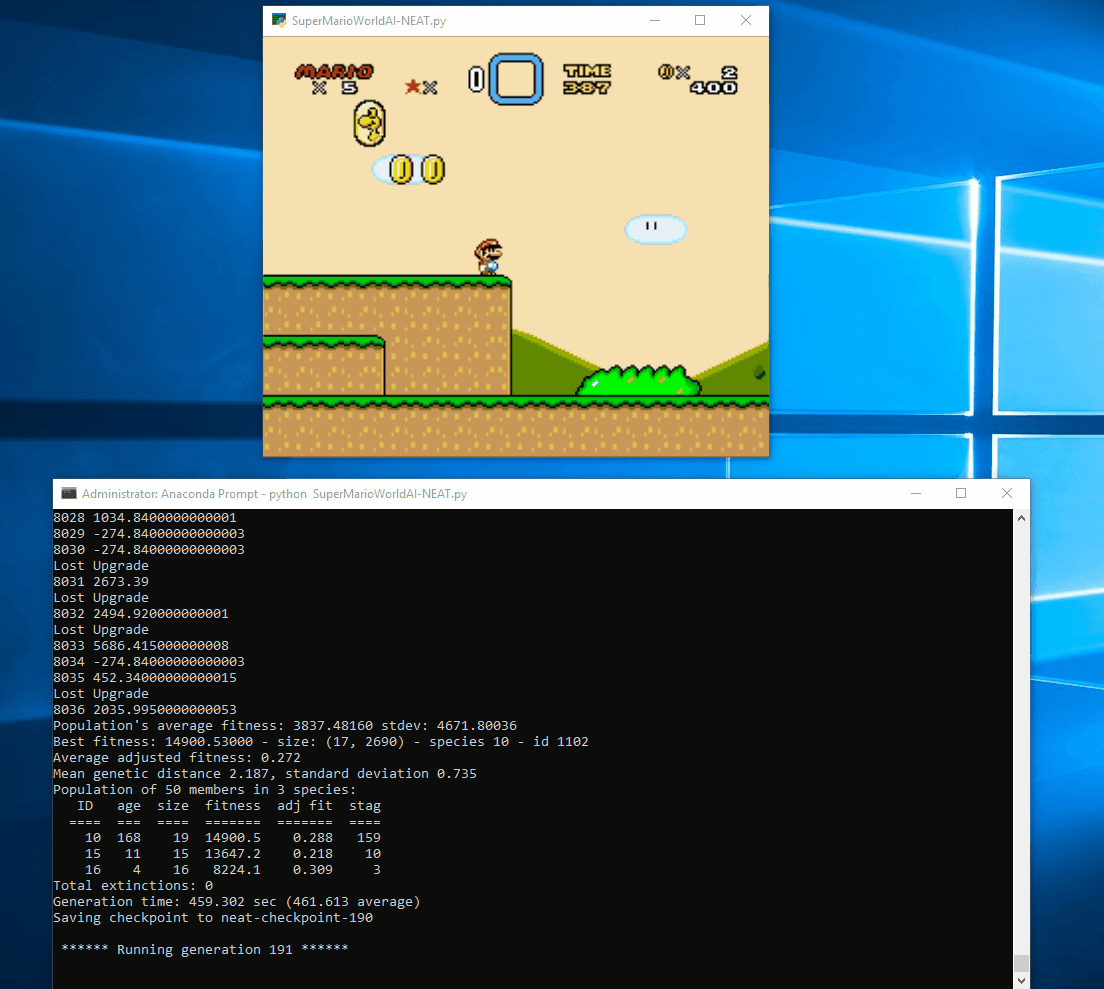
Task: Click adjusted fitness 0.309 for species 16
Action: point(313,870)
